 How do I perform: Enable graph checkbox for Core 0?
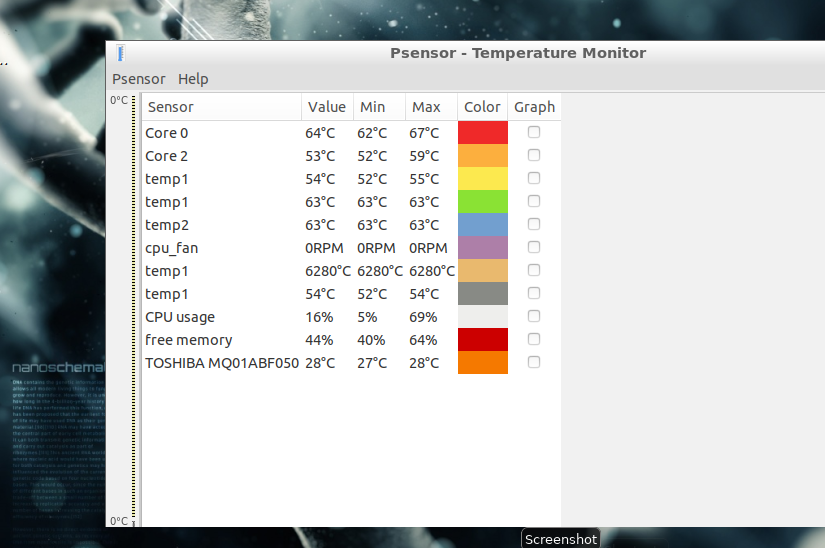534,132
